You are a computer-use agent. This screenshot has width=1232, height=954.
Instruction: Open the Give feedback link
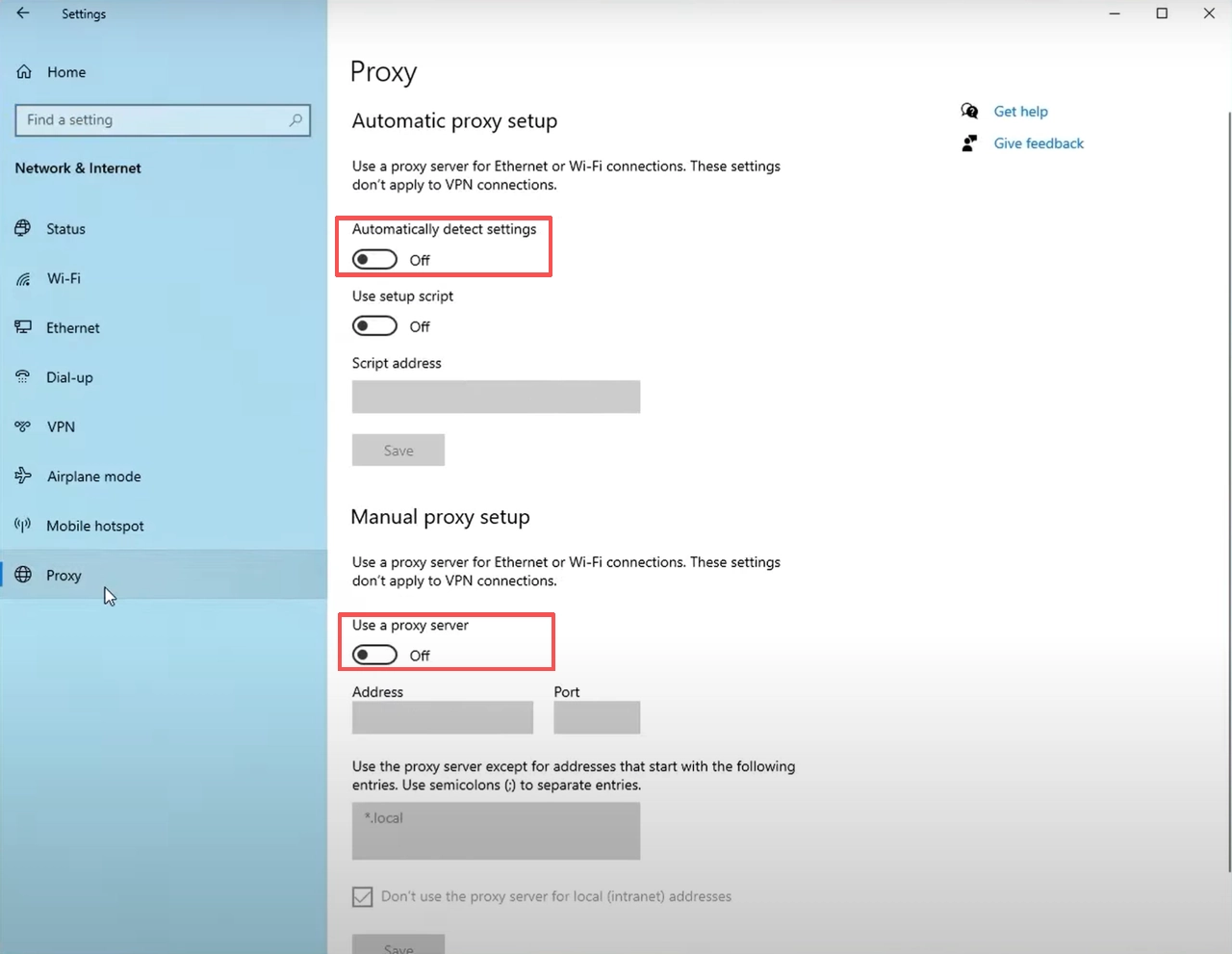pyautogui.click(x=1039, y=142)
